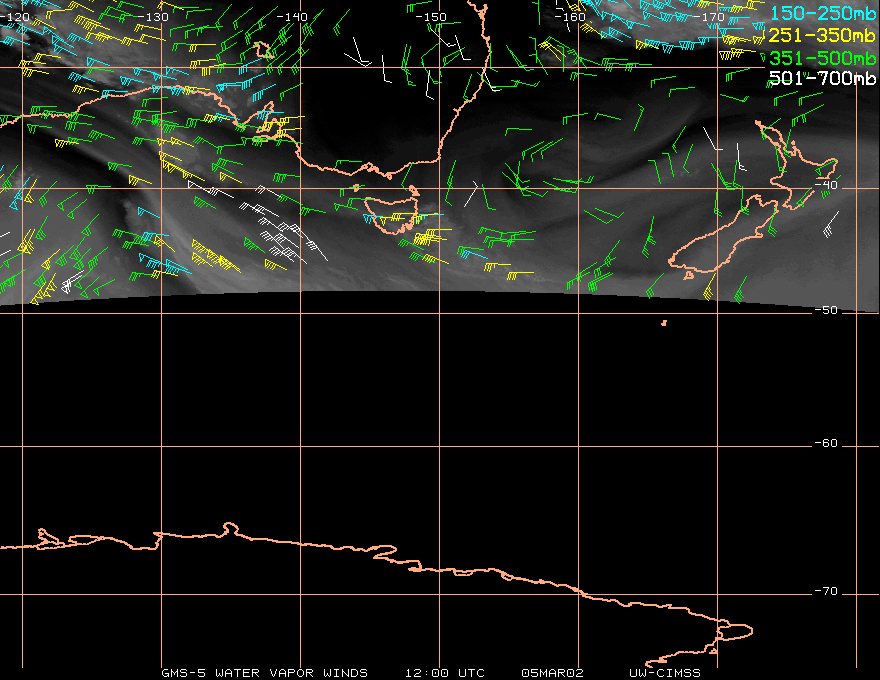Screen dimensions: 880x680
Task: Click the GMS-5 WATER VAPOR WINDS caption
Action: point(264,673)
